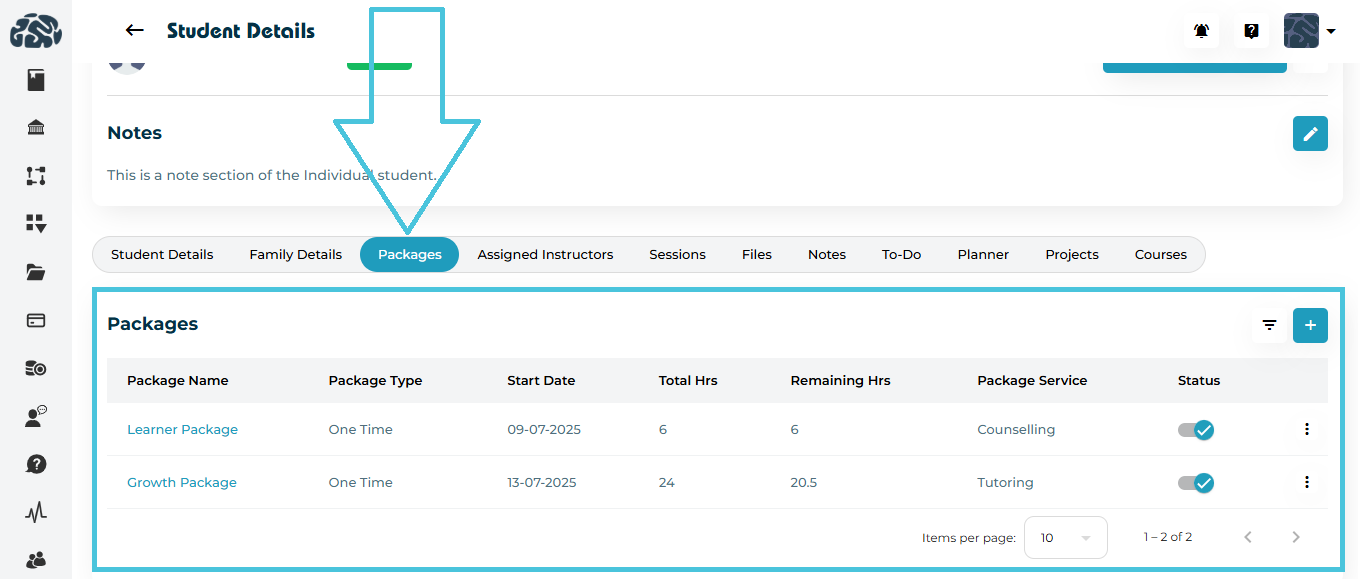1360x579 pixels.
Task: Expand the user profile dropdown arrow
Action: (1331, 32)
